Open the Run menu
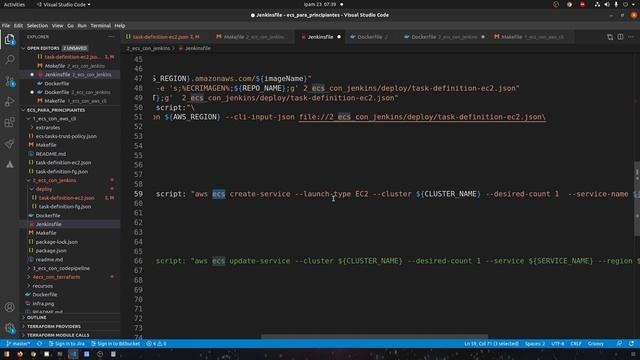The width and height of the screenshot is (640, 360). point(82,25)
